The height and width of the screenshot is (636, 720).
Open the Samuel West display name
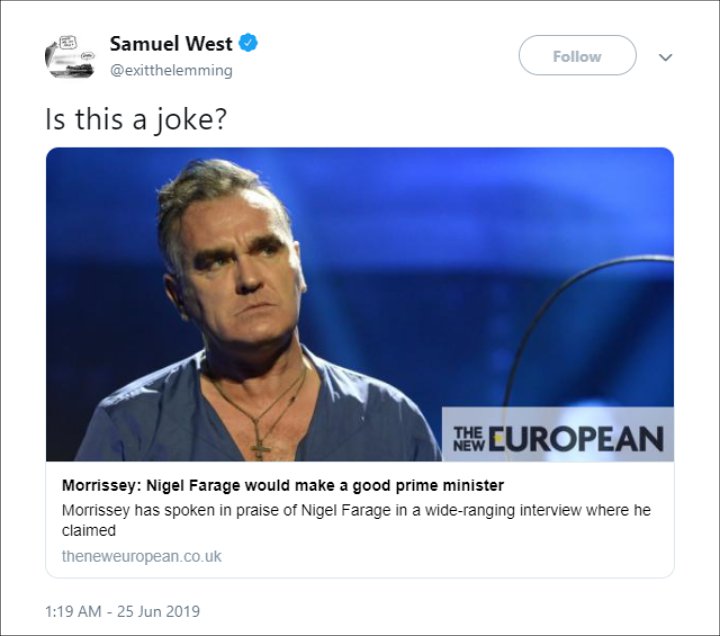coord(171,44)
